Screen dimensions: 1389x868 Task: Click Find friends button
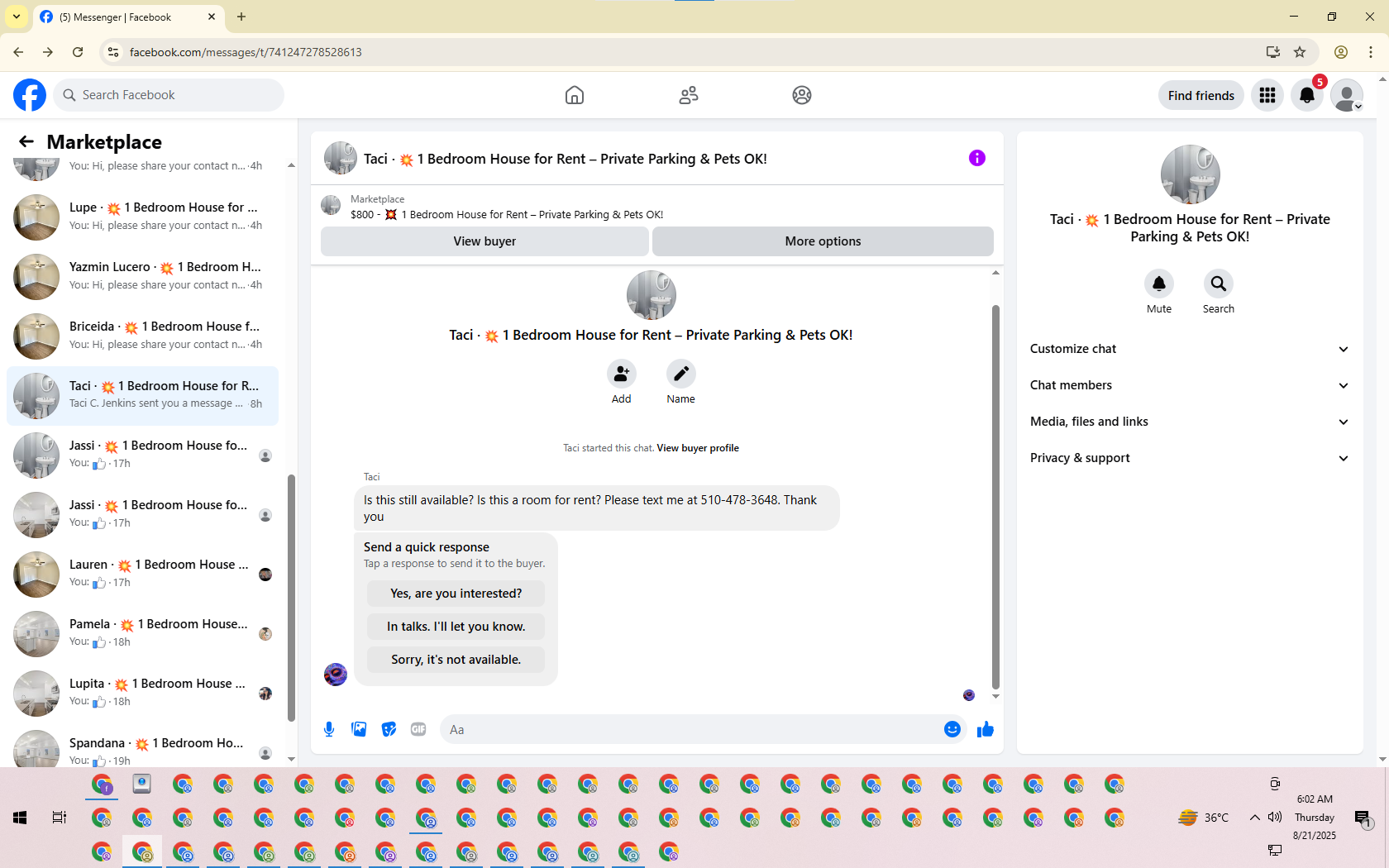click(x=1200, y=96)
